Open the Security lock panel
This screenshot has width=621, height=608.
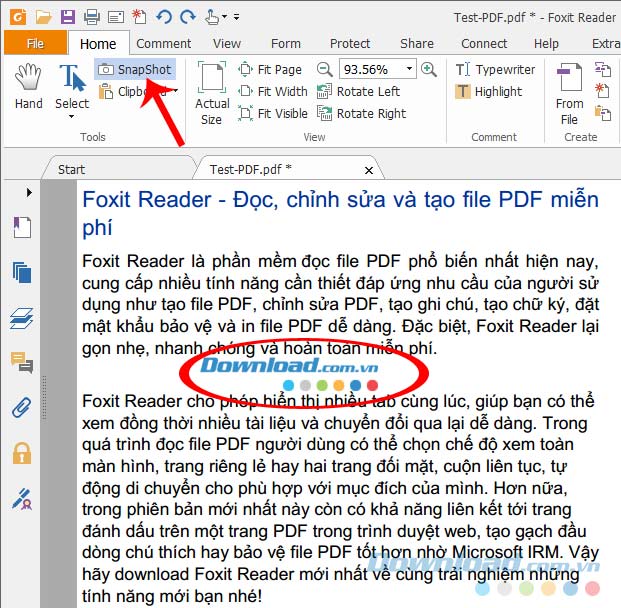pyautogui.click(x=22, y=453)
